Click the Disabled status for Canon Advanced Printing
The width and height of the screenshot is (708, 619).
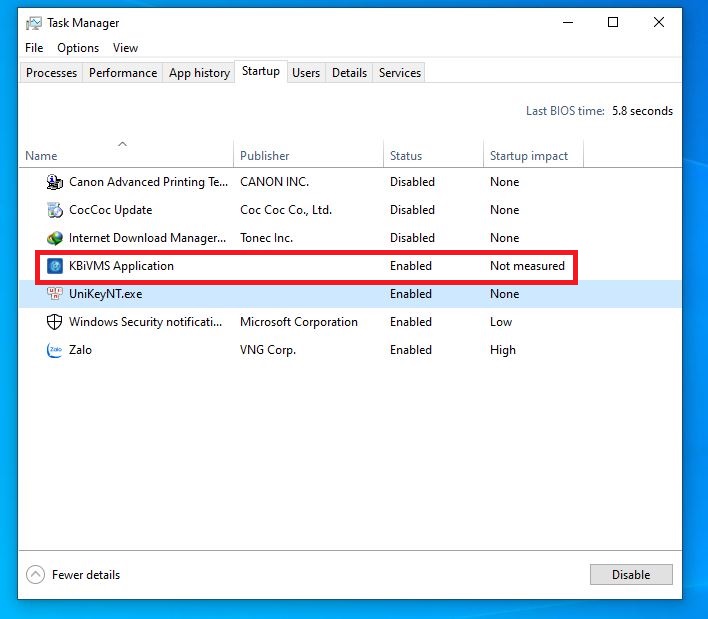point(412,182)
